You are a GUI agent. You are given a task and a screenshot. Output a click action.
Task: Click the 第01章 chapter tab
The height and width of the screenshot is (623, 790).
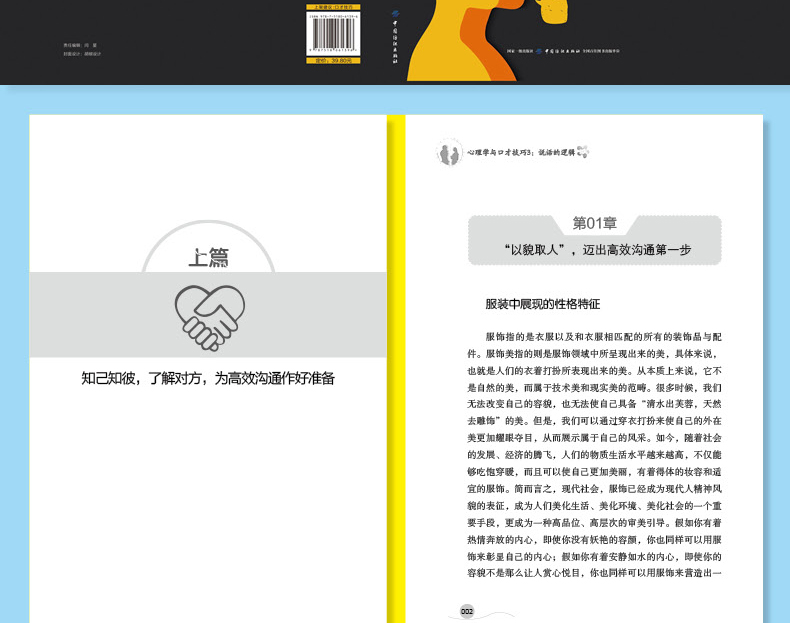click(x=594, y=223)
